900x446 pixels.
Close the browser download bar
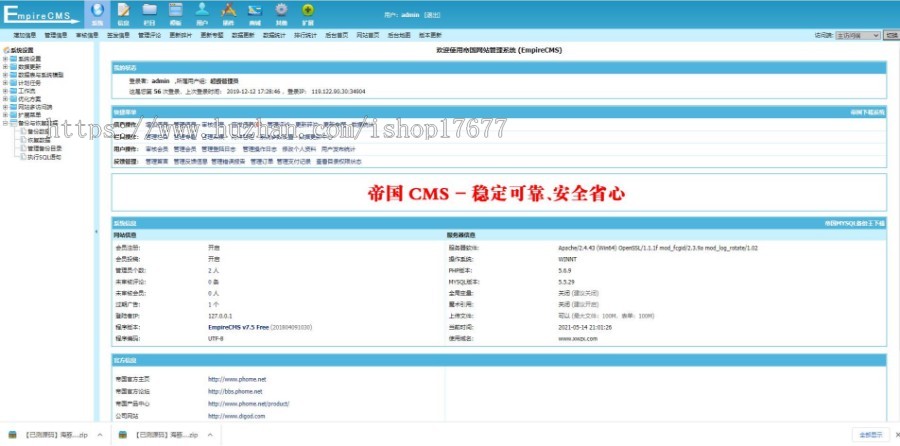point(897,435)
